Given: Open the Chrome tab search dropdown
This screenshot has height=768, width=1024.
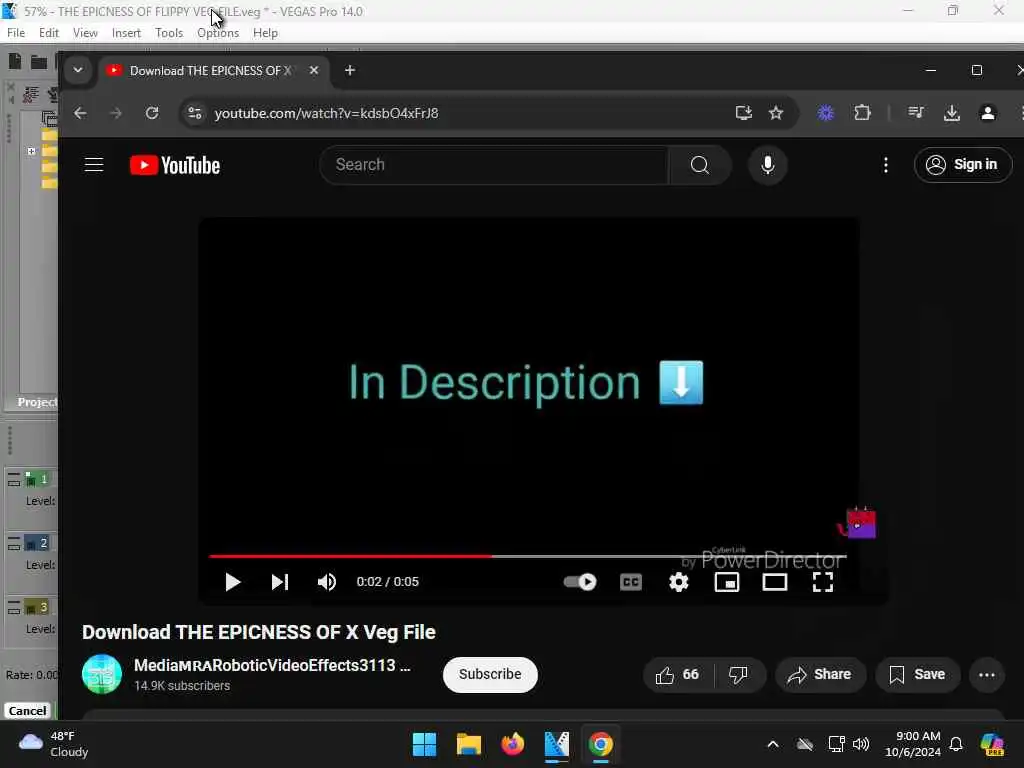Looking at the screenshot, I should tap(78, 70).
